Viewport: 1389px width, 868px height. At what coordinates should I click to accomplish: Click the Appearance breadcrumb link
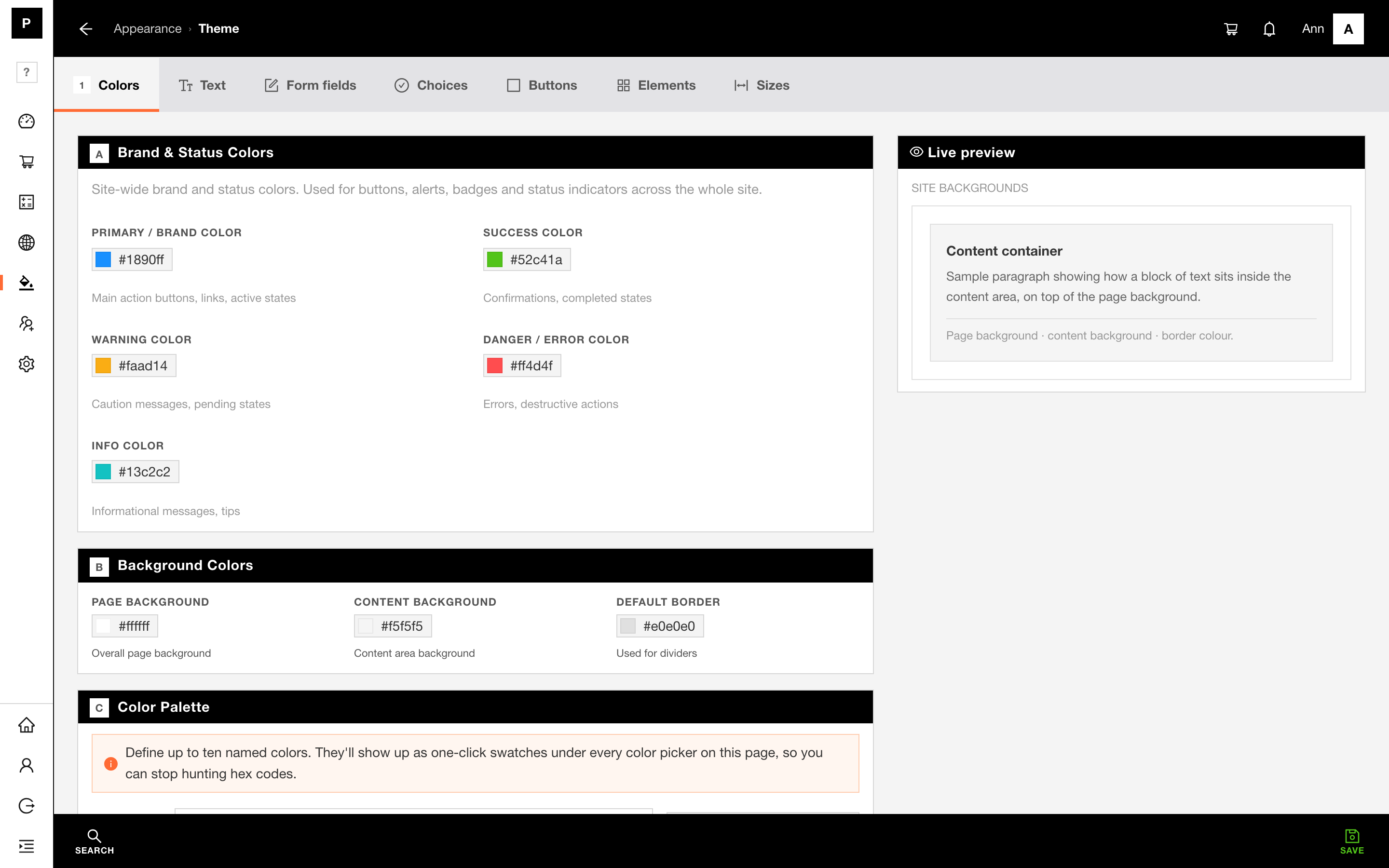tap(148, 29)
